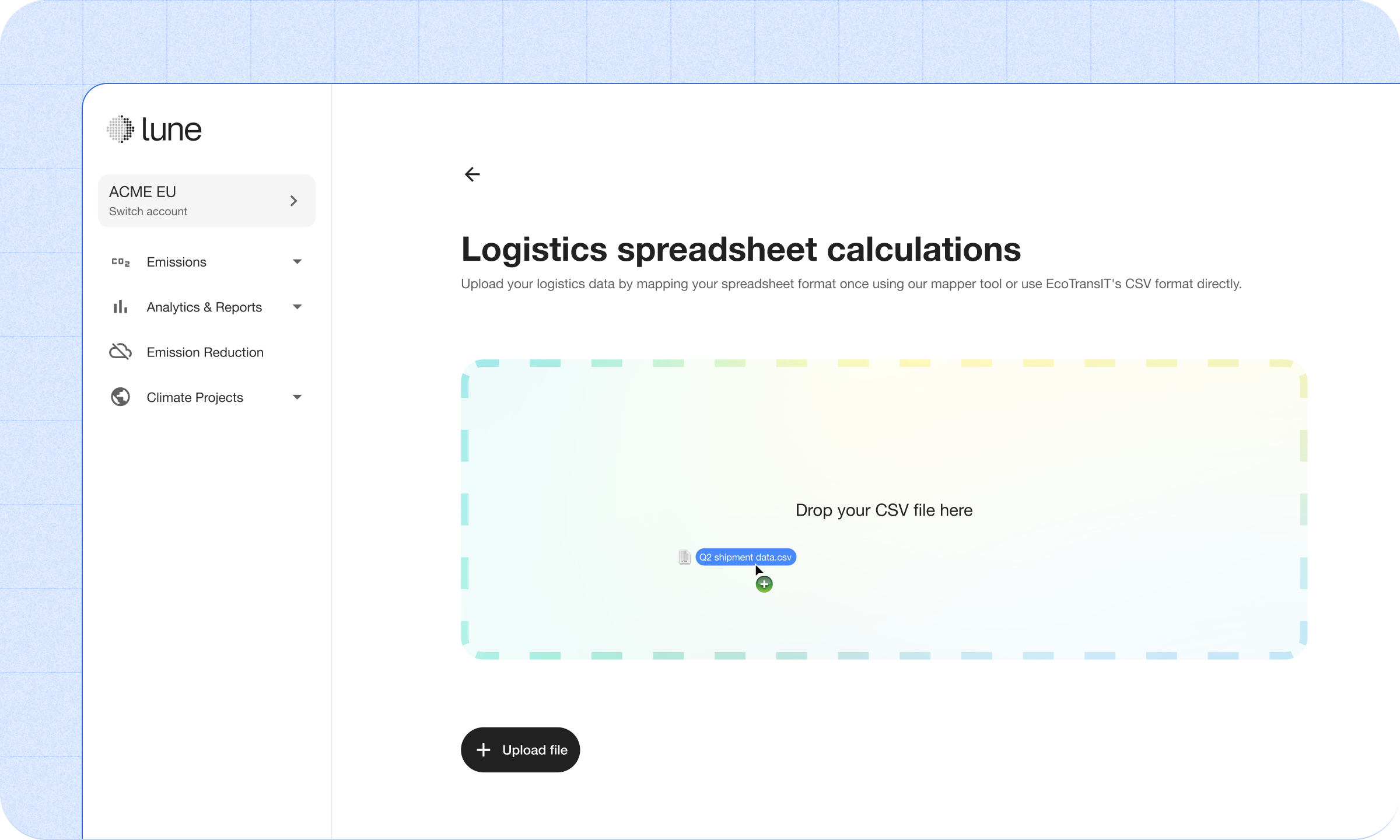Click the green plus badge under the dragged file
This screenshot has height=840, width=1400.
tap(764, 583)
